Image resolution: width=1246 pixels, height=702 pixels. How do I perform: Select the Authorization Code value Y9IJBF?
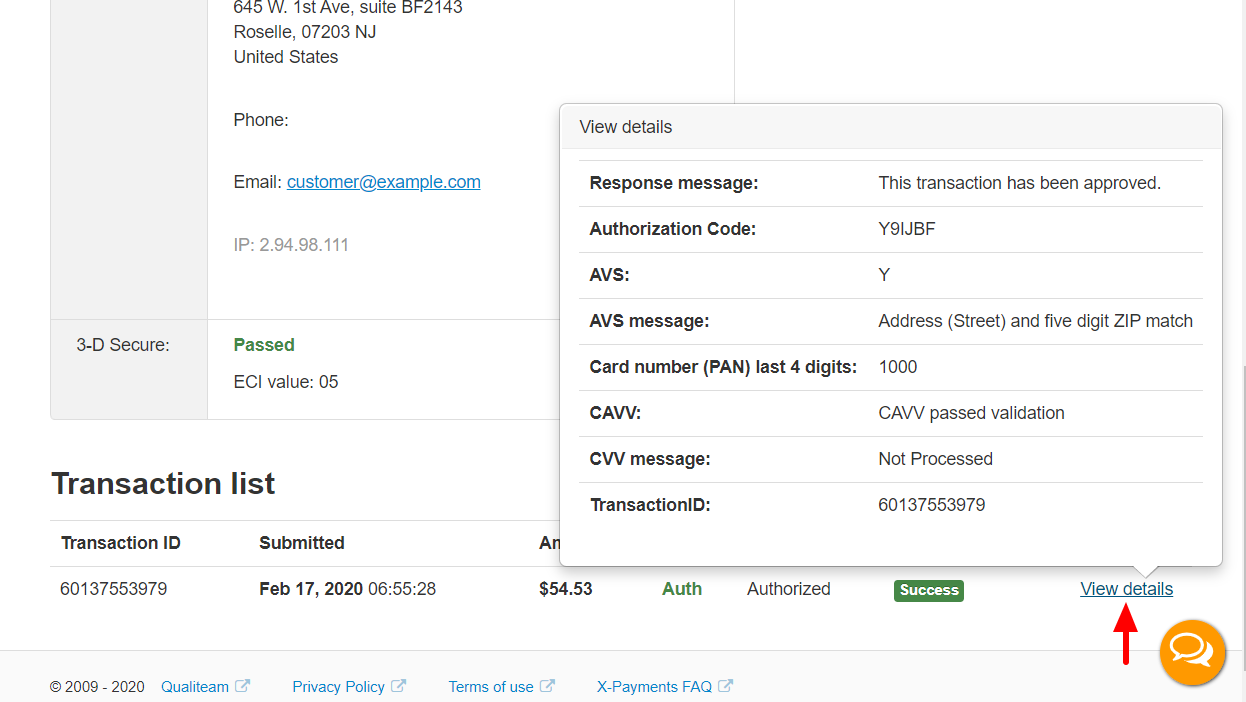pos(907,229)
